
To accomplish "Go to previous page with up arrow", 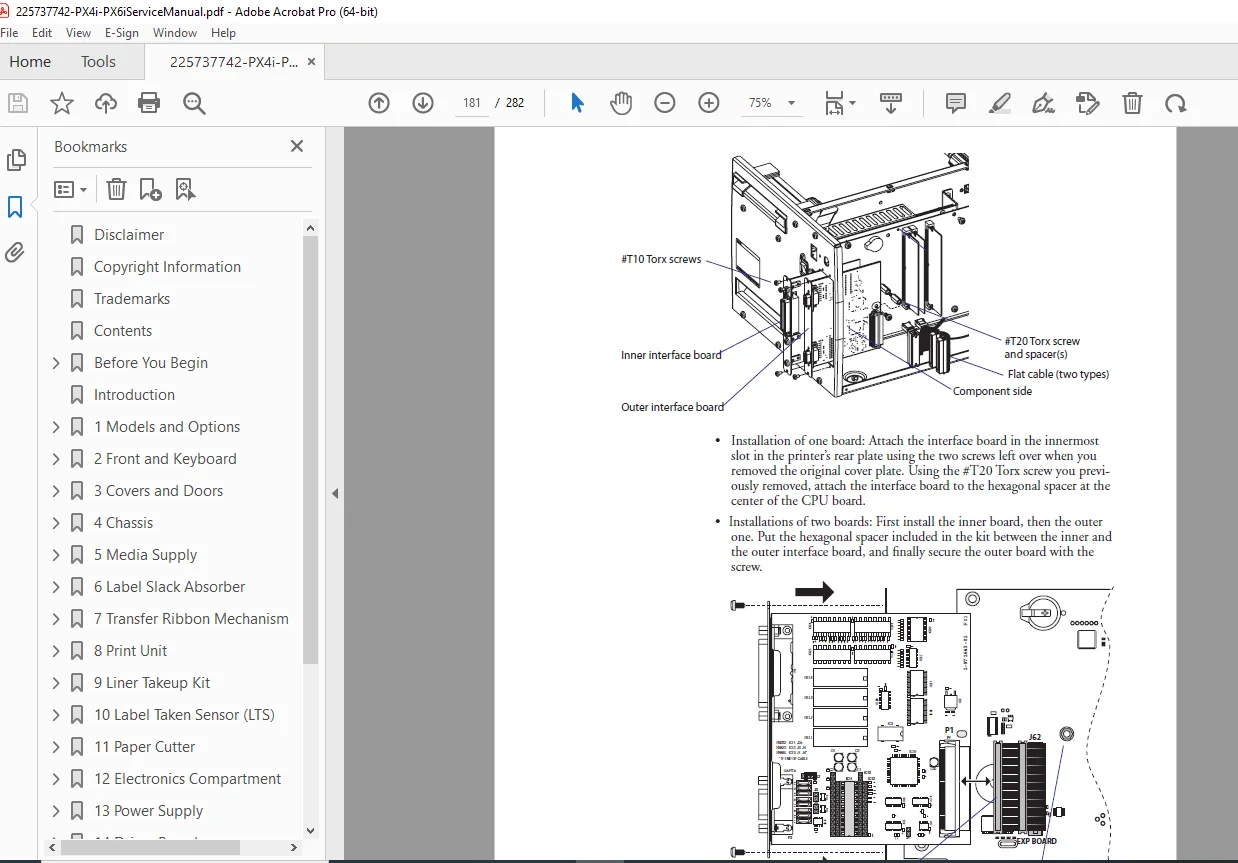I will coord(379,103).
